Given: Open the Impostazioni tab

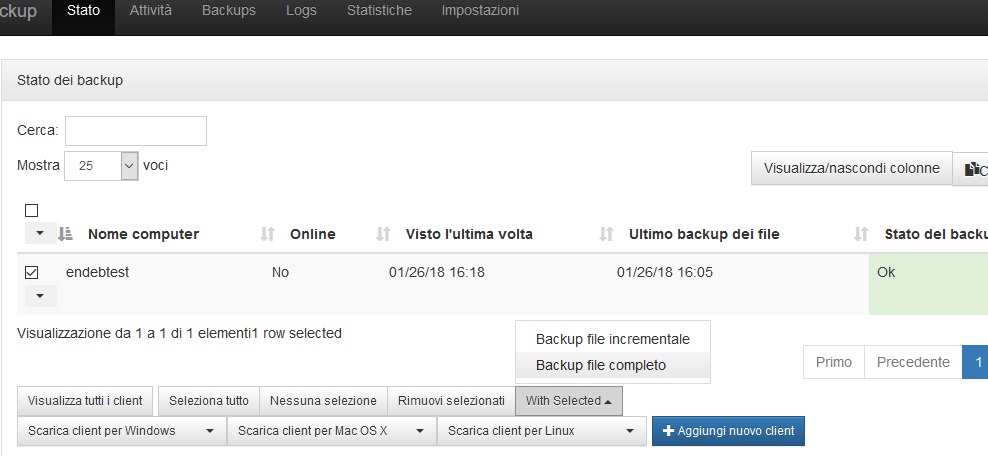Looking at the screenshot, I should tap(480, 11).
